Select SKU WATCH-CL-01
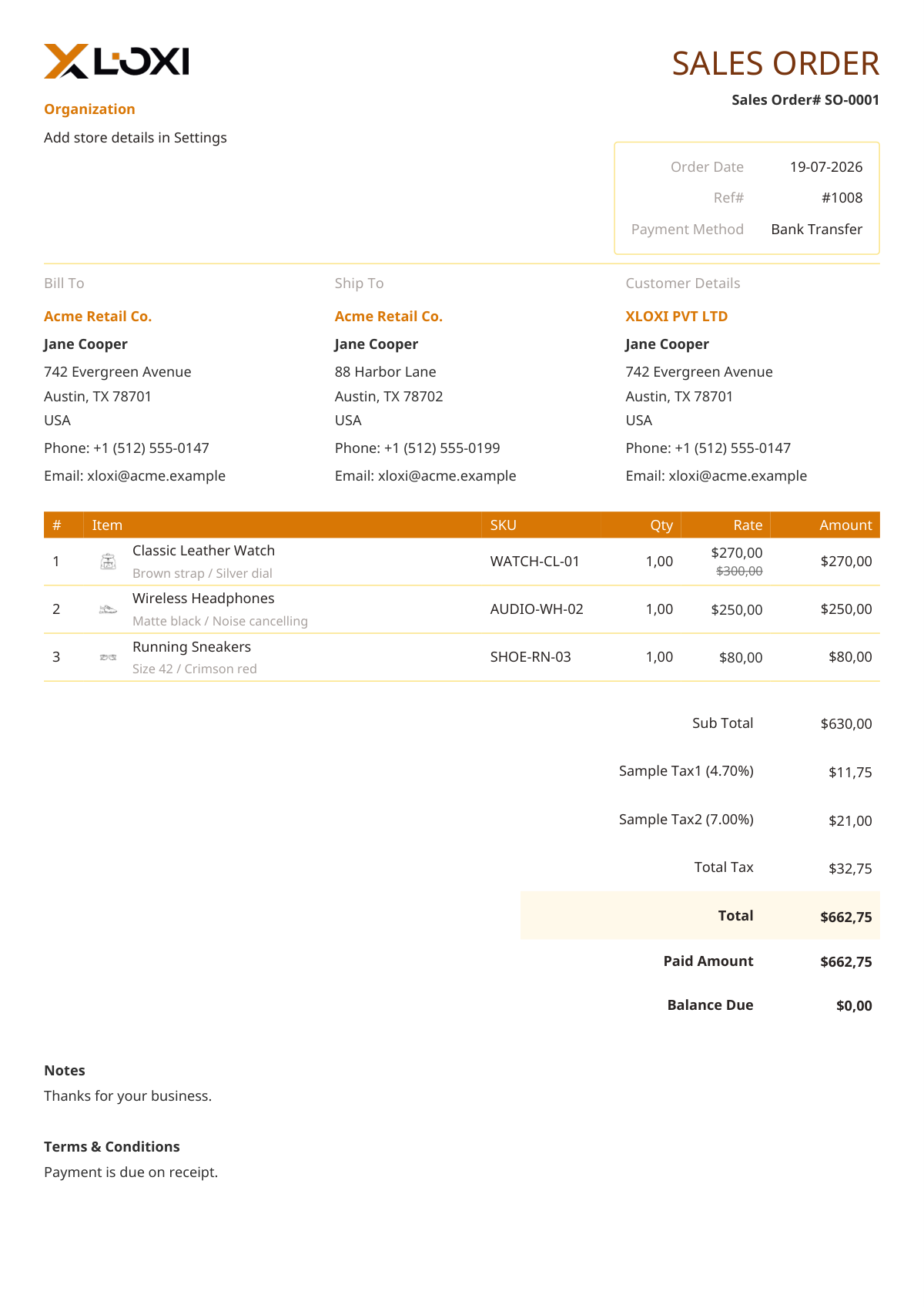Image resolution: width=924 pixels, height=1308 pixels. click(535, 562)
